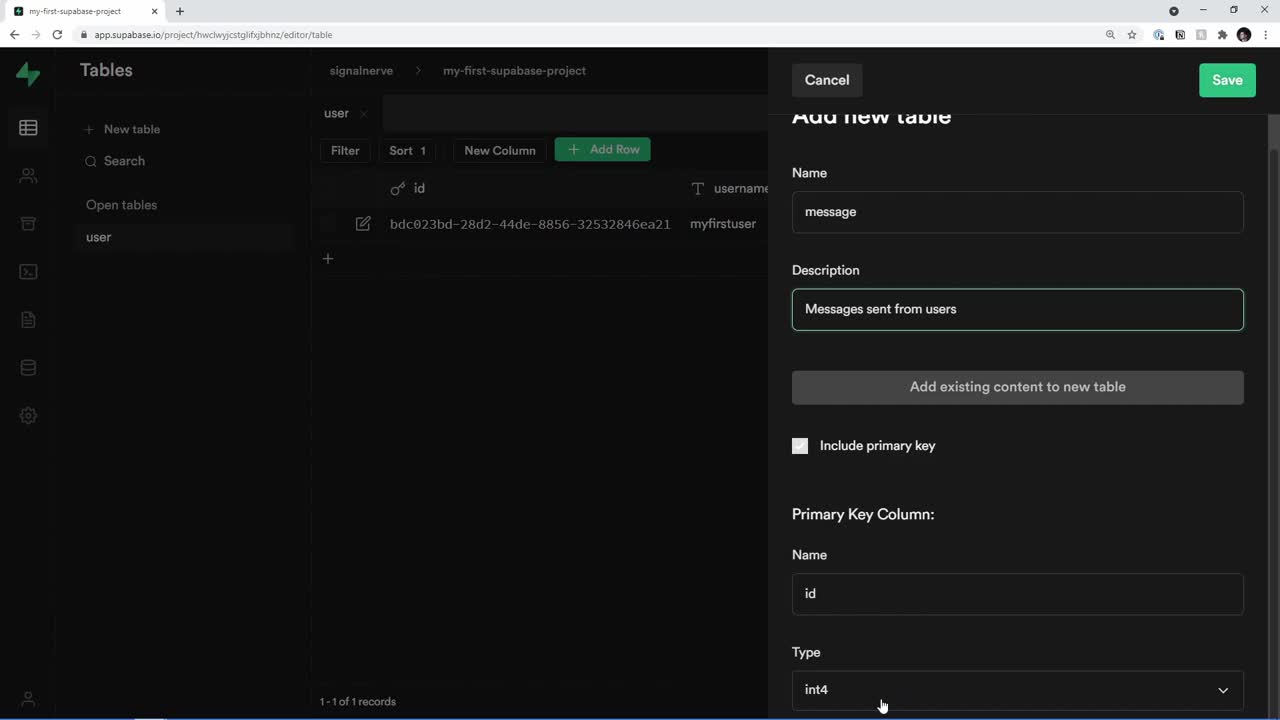Switch to the user table tab

coord(336,113)
